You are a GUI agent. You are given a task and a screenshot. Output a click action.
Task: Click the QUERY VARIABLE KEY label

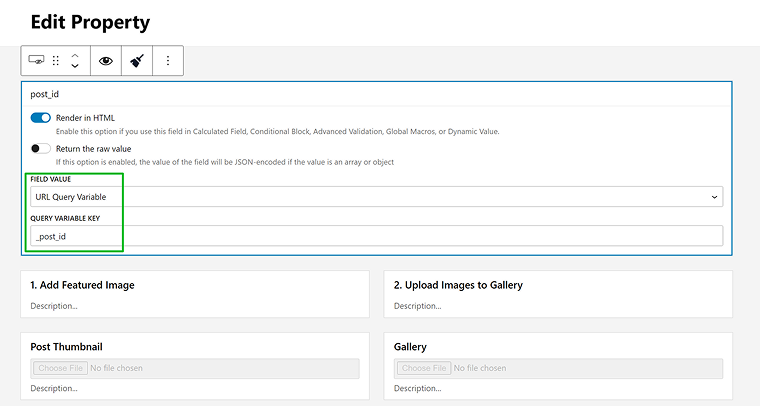click(x=65, y=219)
